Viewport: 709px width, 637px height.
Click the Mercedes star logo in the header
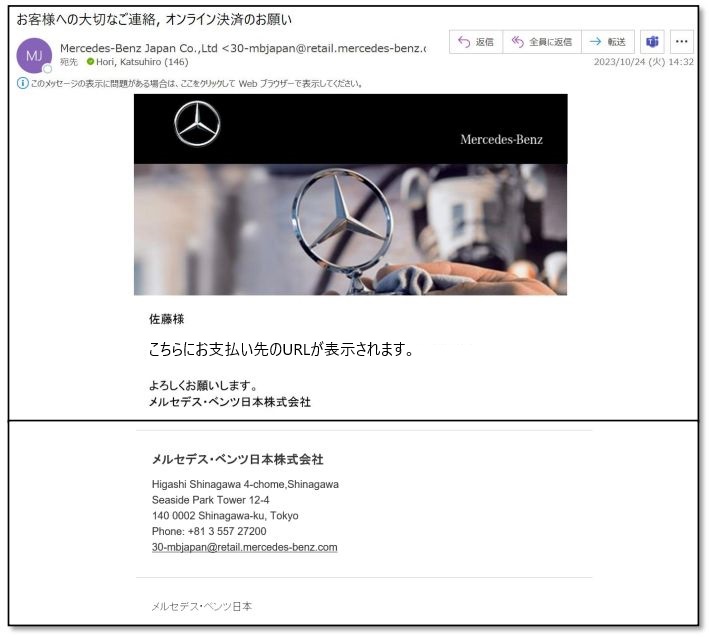coord(197,123)
